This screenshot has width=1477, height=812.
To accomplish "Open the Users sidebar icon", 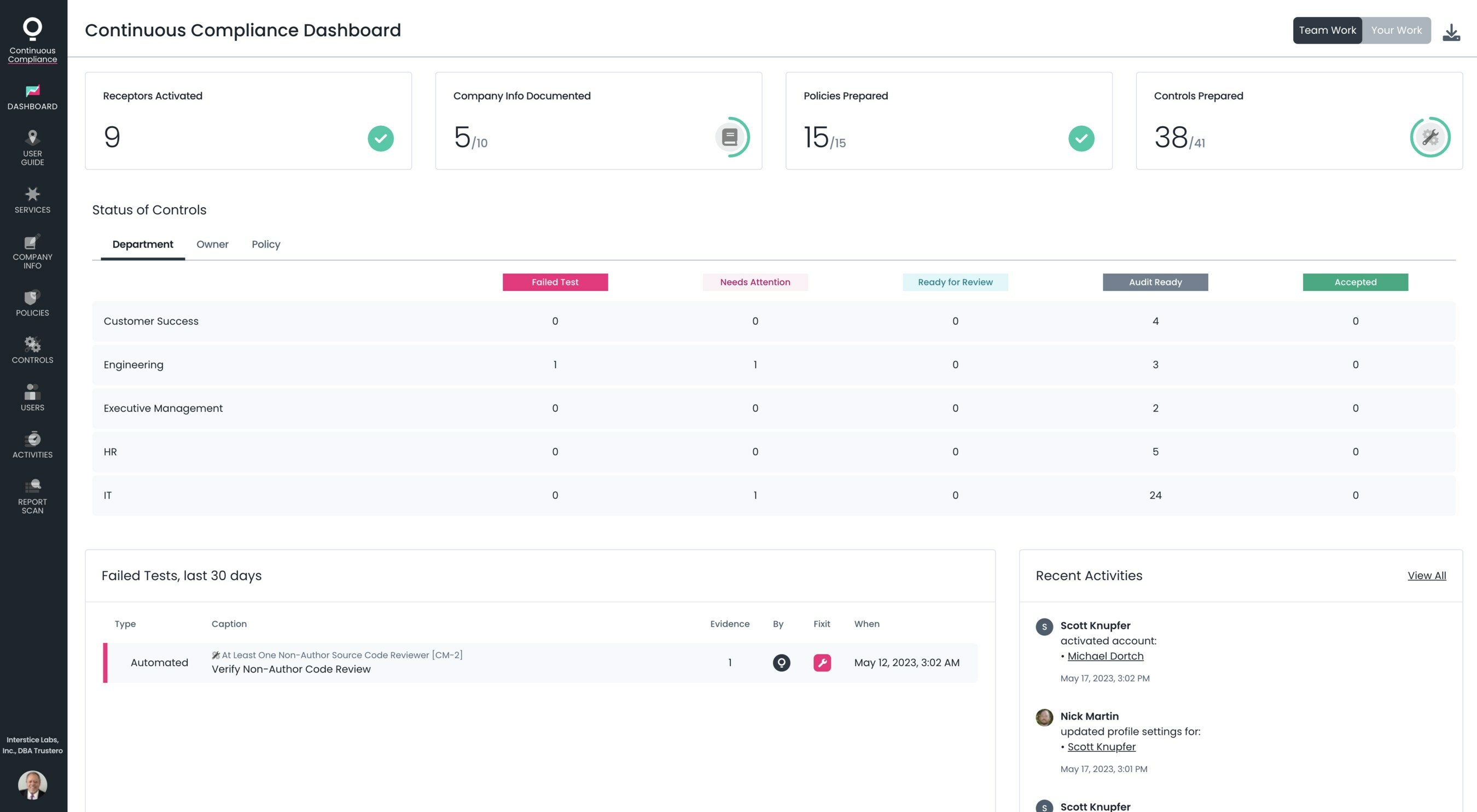I will (x=33, y=392).
